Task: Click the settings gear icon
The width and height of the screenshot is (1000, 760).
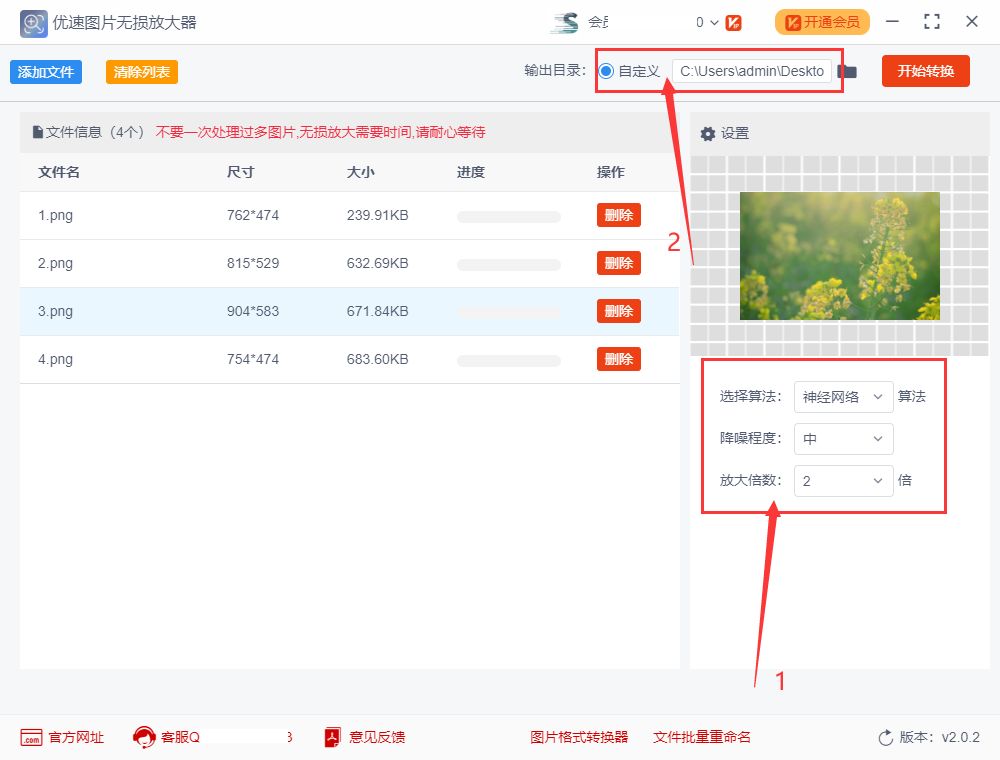Action: (707, 133)
